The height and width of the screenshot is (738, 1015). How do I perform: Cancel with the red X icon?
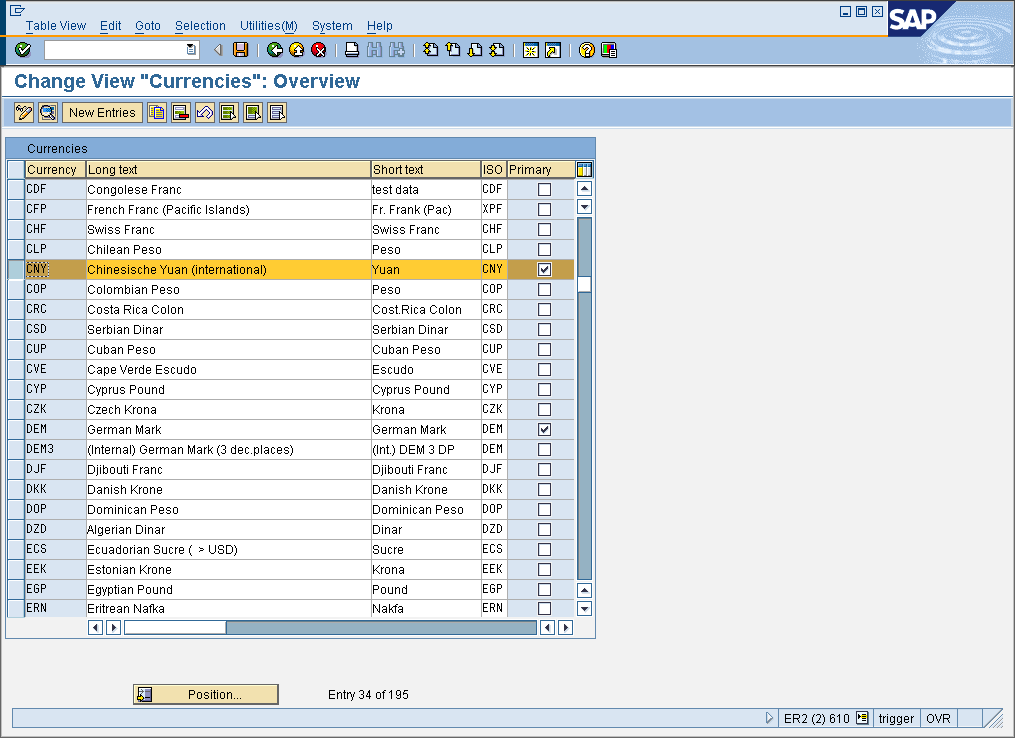(319, 49)
